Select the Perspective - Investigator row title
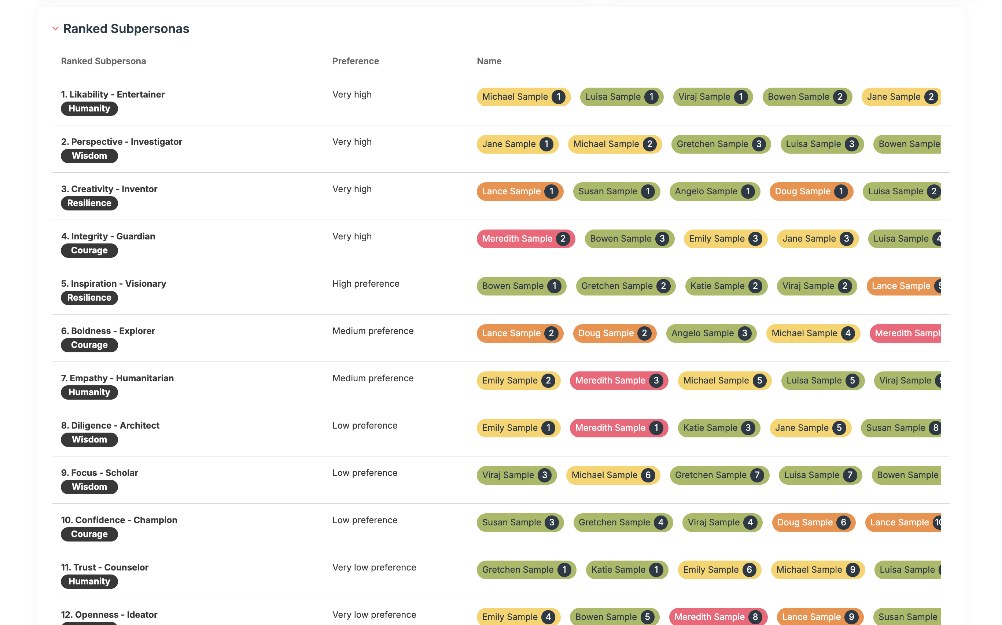 point(121,142)
